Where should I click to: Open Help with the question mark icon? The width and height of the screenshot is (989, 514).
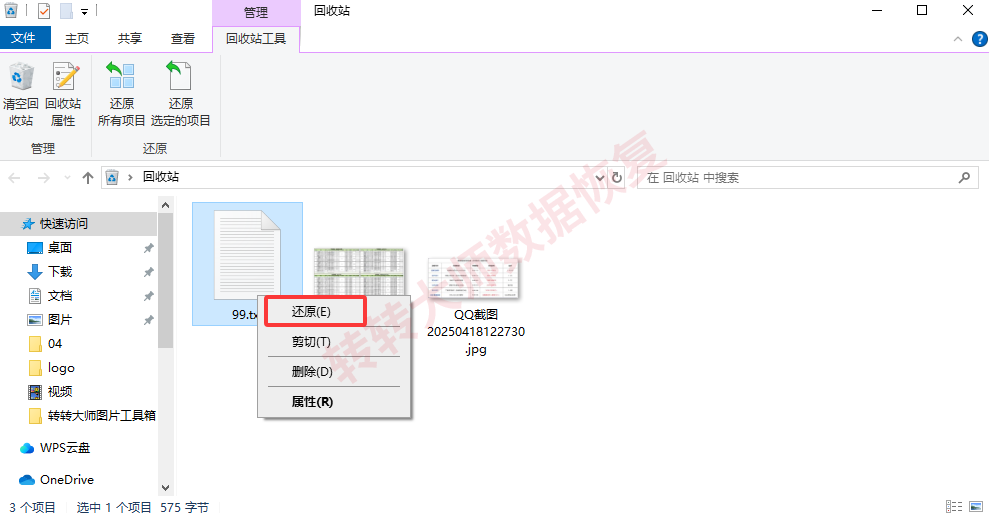[980, 39]
